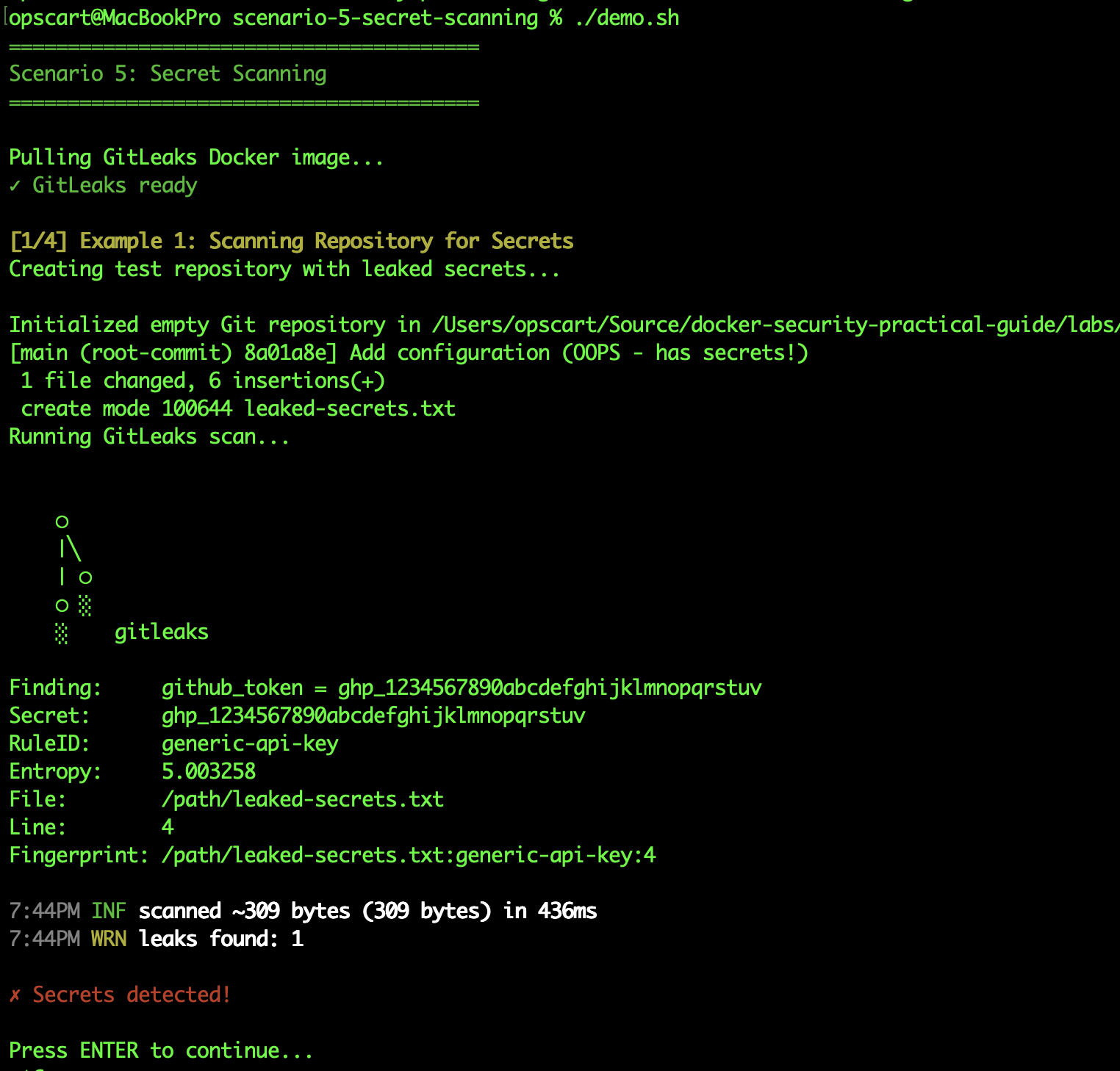This screenshot has height=1071, width=1120.
Task: Click the finding value 'github_token = ghp_1234567890abcdefghijklmnopqrstuv'
Action: click(462, 688)
